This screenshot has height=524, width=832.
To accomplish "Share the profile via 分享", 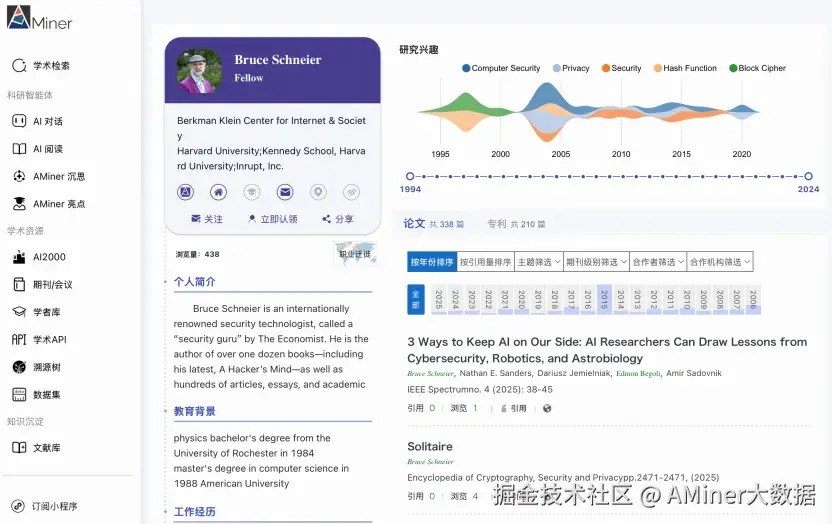I will coord(337,219).
